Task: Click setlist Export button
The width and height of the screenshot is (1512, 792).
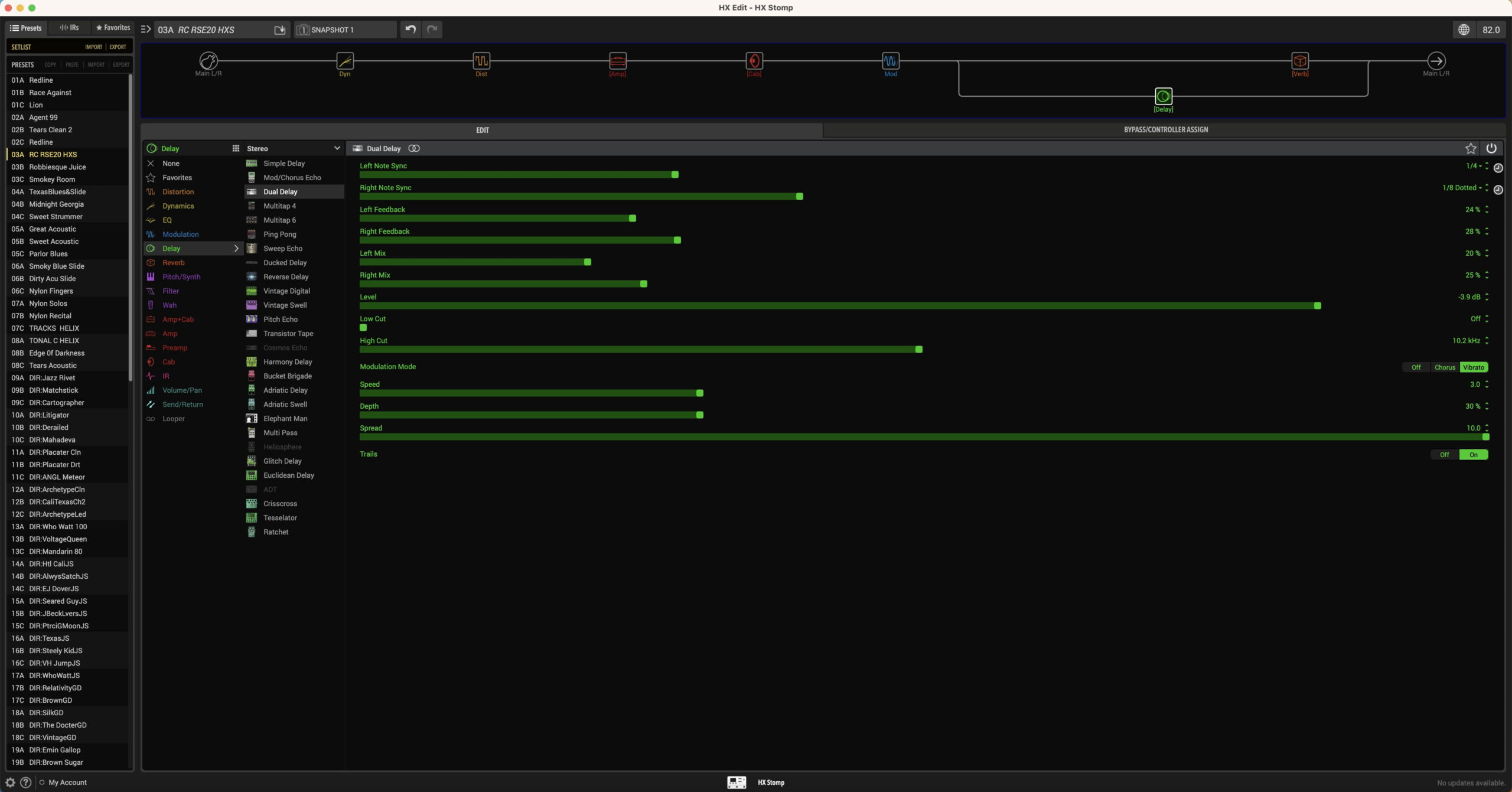Action: tap(118, 47)
